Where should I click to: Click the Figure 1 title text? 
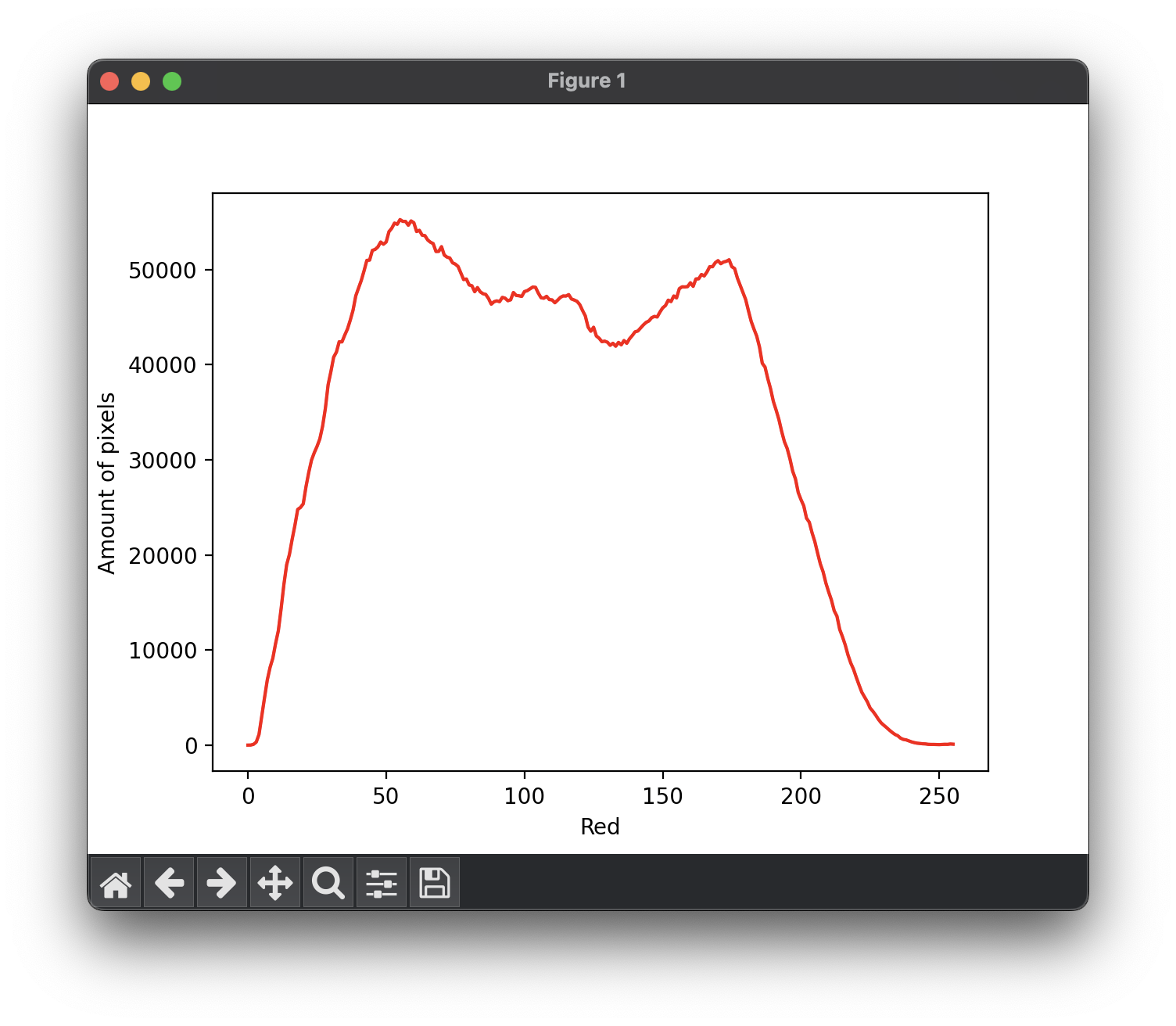coord(586,81)
